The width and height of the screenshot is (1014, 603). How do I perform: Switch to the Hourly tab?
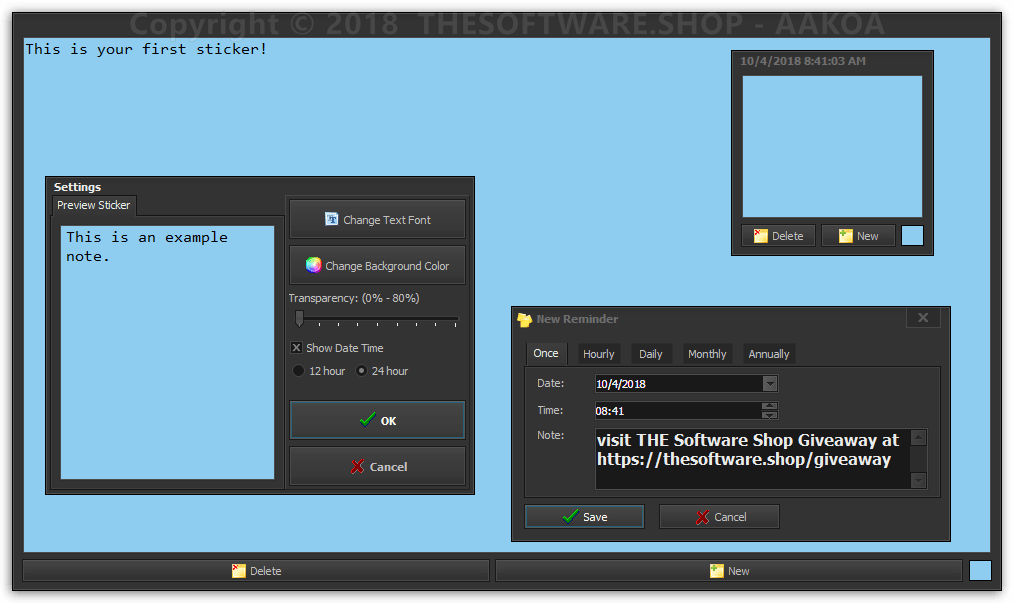click(x=598, y=354)
